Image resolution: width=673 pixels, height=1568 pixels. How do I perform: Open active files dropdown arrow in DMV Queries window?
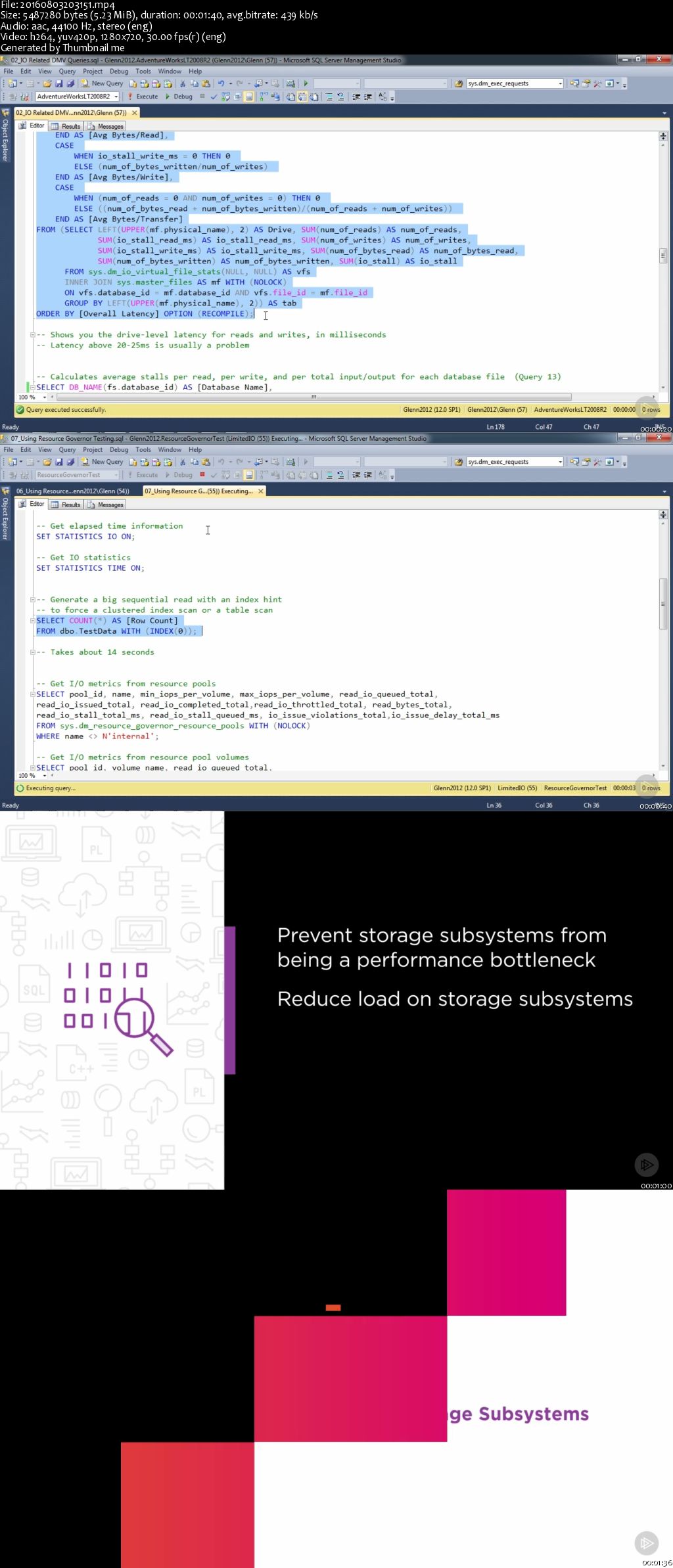pyautogui.click(x=664, y=113)
